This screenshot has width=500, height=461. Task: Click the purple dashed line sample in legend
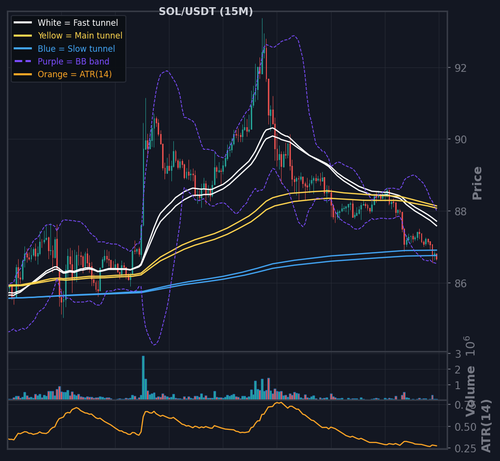click(x=23, y=61)
